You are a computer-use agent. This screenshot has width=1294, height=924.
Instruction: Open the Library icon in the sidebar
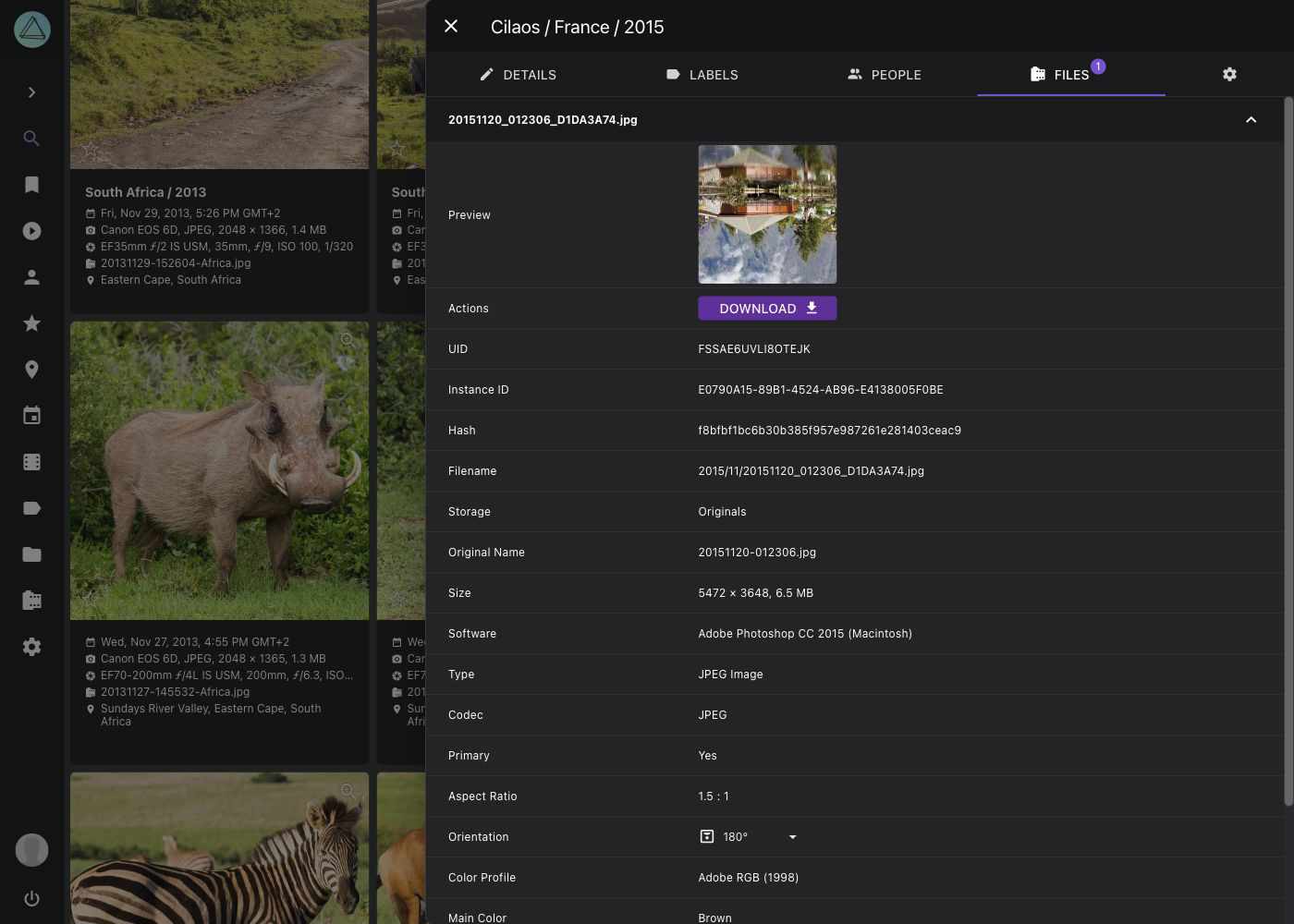coord(31,600)
